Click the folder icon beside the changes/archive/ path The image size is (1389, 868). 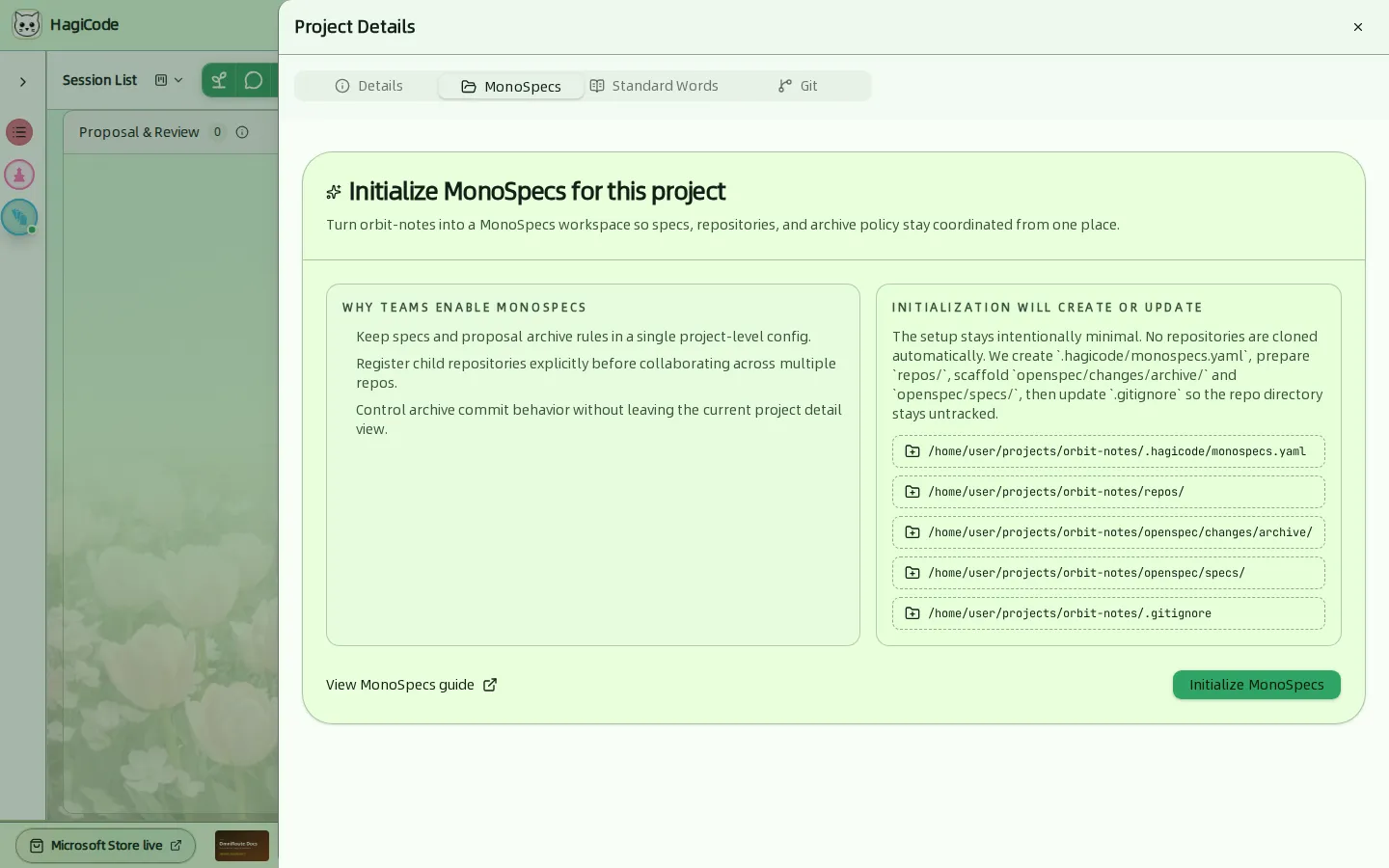pos(912,532)
